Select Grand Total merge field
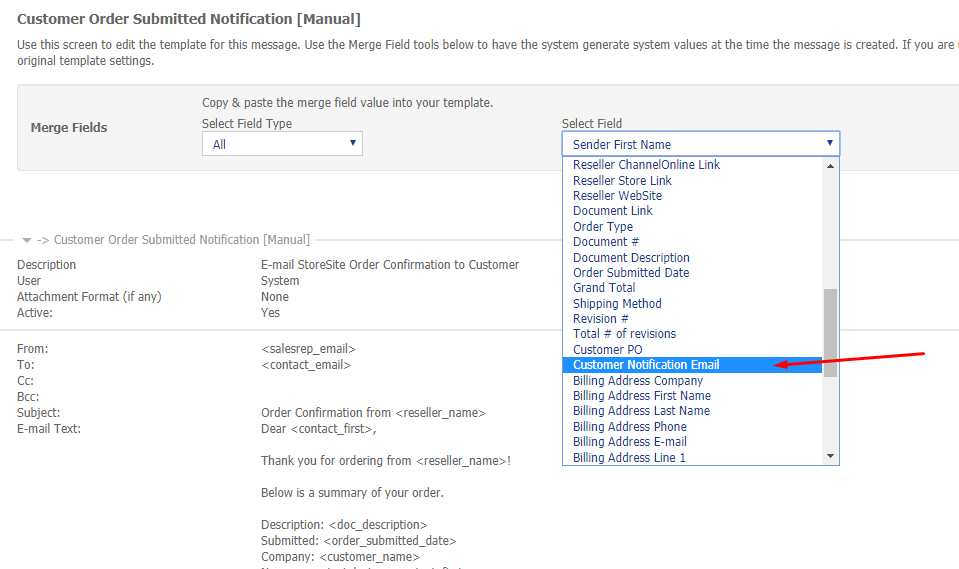 [x=604, y=288]
